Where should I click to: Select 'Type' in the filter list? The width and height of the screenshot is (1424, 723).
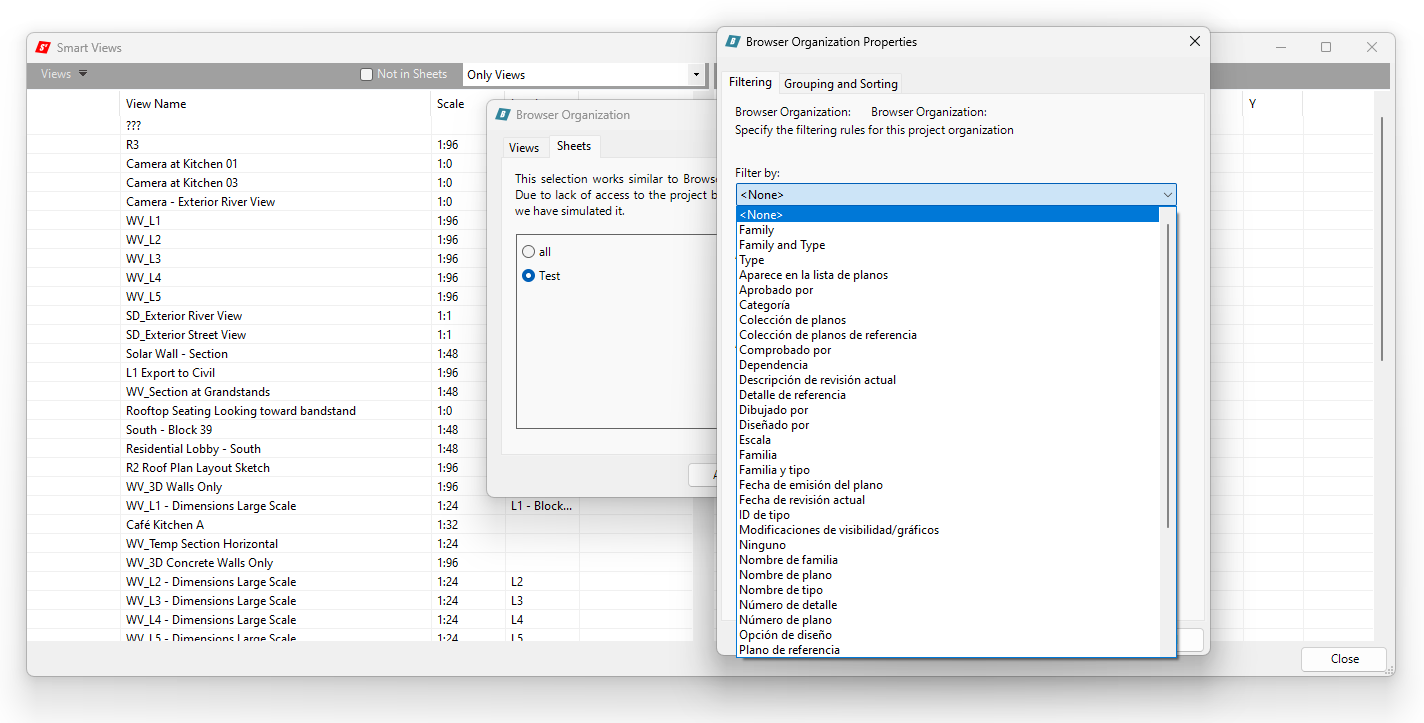pyautogui.click(x=948, y=260)
